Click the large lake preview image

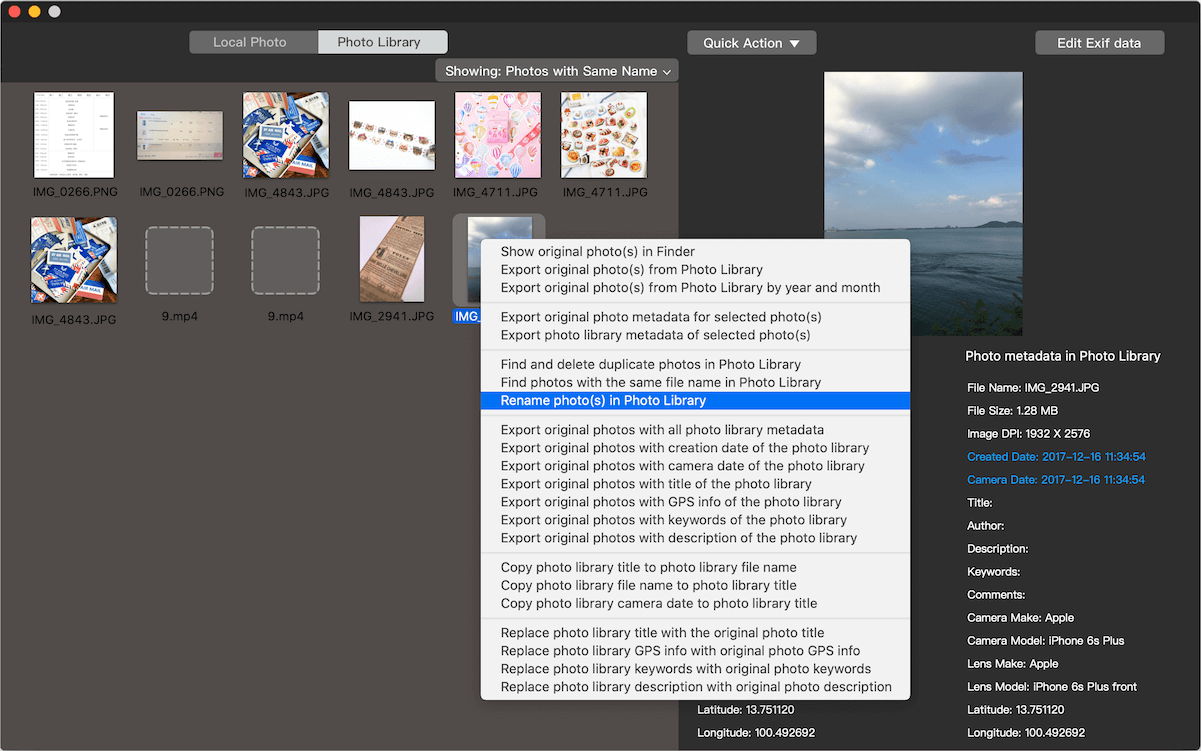[x=923, y=203]
